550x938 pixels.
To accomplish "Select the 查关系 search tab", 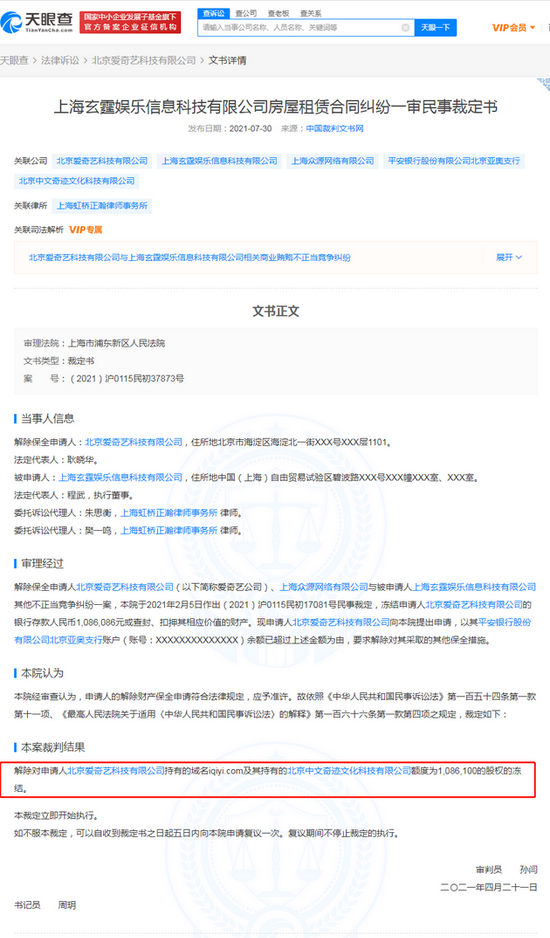I will pyautogui.click(x=310, y=13).
